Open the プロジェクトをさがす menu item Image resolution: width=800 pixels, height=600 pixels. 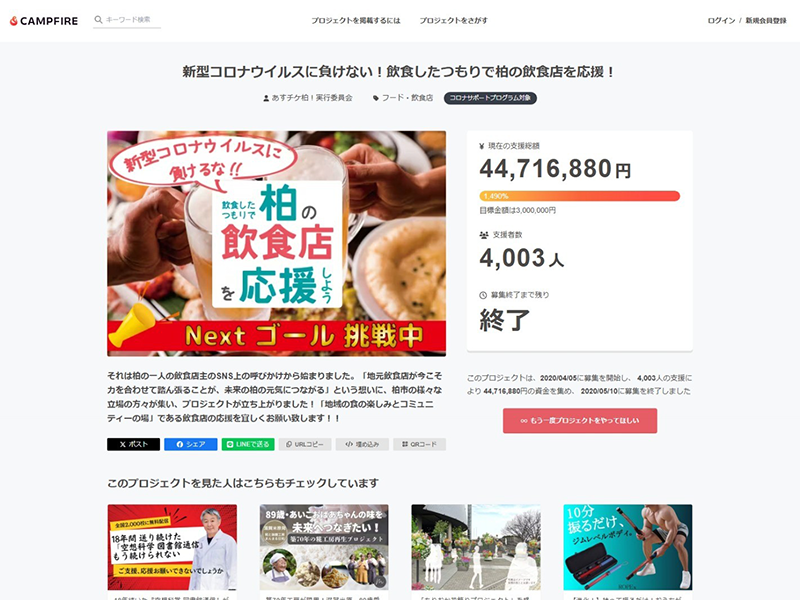tap(454, 20)
